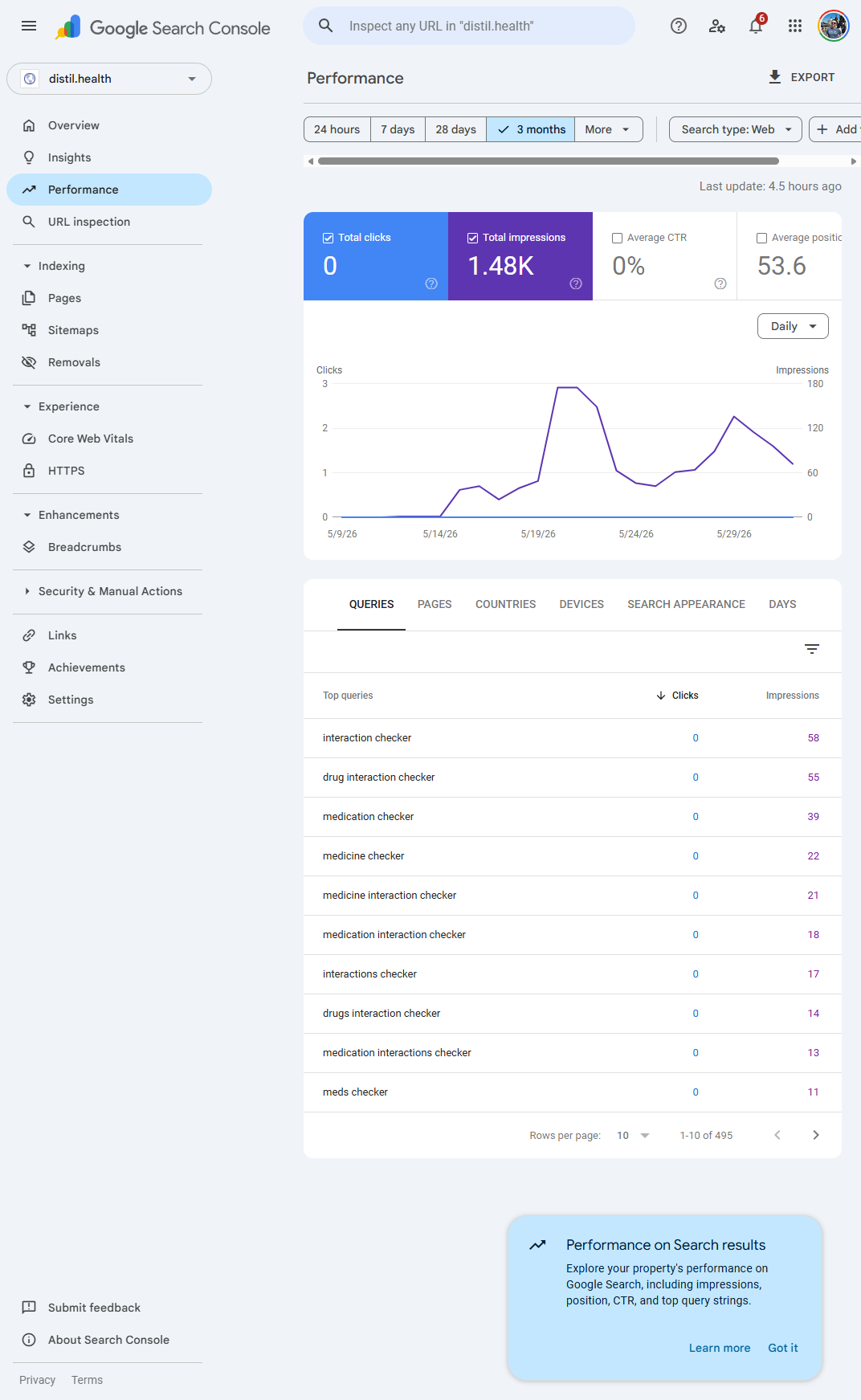Image resolution: width=861 pixels, height=1400 pixels.
Task: Open help for Average CTR card
Action: (x=720, y=284)
